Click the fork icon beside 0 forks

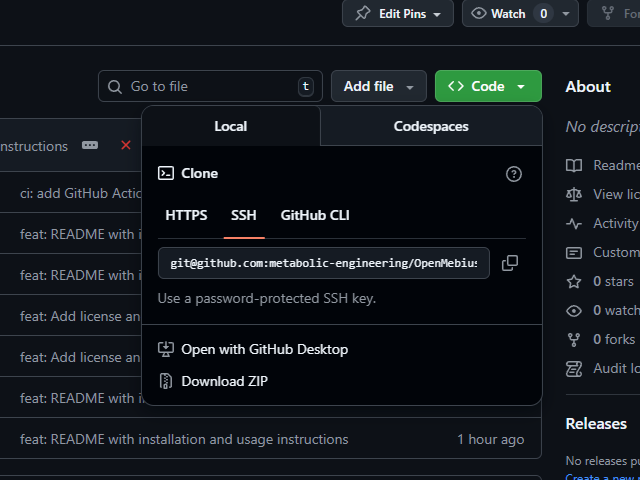tap(574, 340)
